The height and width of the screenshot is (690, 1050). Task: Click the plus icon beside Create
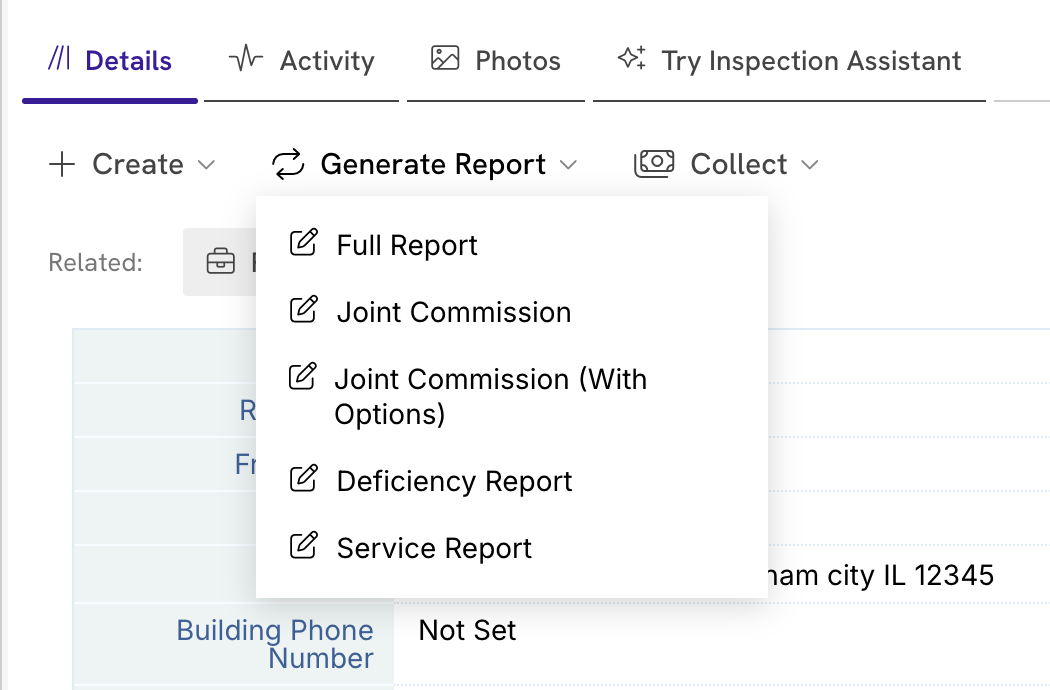click(x=62, y=164)
